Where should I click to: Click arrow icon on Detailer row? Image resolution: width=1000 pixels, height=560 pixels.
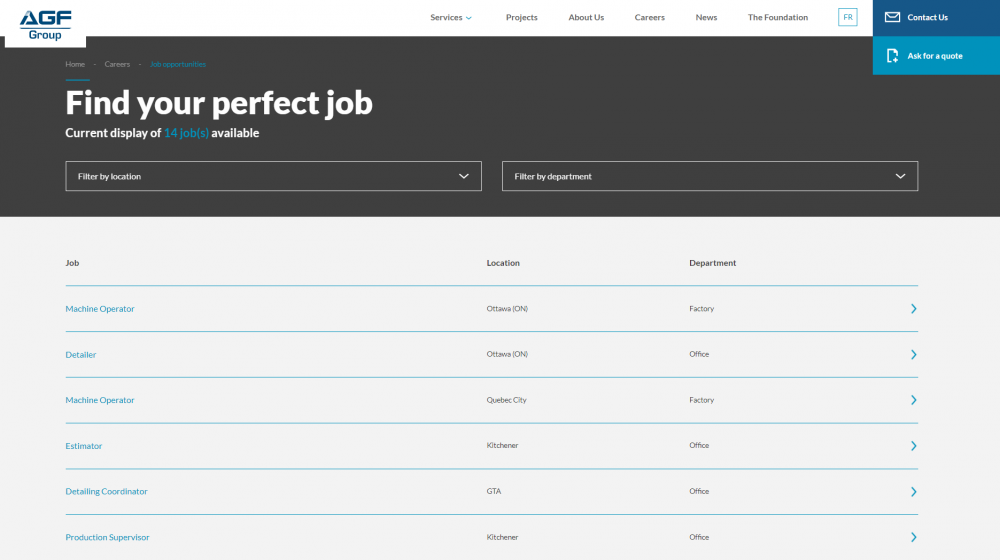(x=913, y=355)
